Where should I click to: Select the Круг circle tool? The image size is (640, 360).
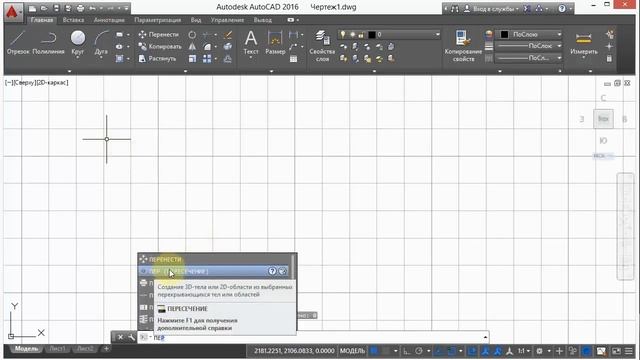coord(78,42)
